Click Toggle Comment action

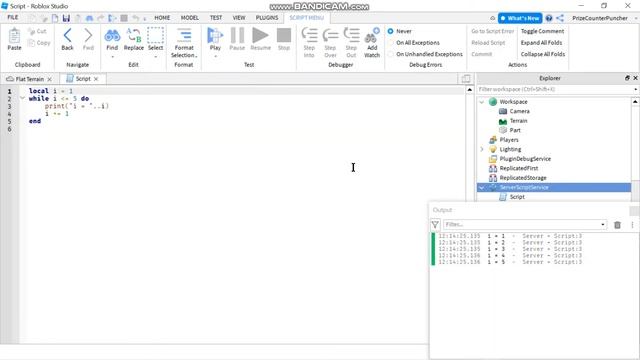542,31
